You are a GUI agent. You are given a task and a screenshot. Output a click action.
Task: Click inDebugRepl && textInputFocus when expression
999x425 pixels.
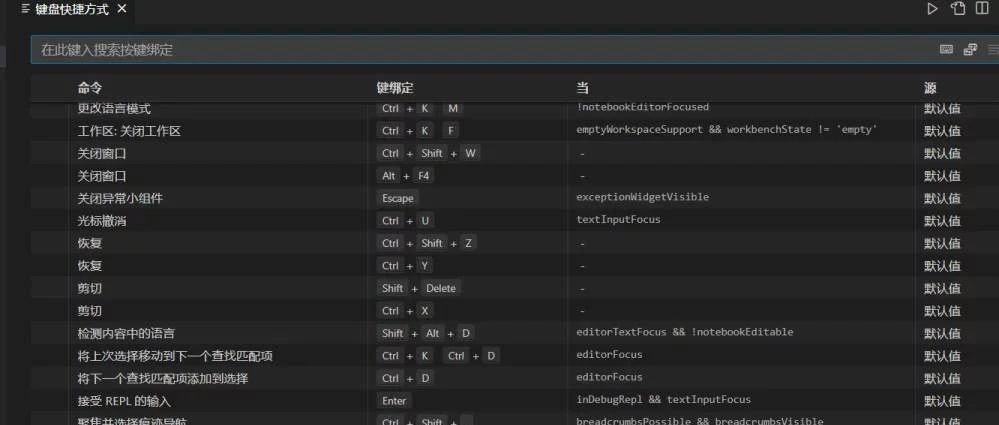[x=663, y=400]
